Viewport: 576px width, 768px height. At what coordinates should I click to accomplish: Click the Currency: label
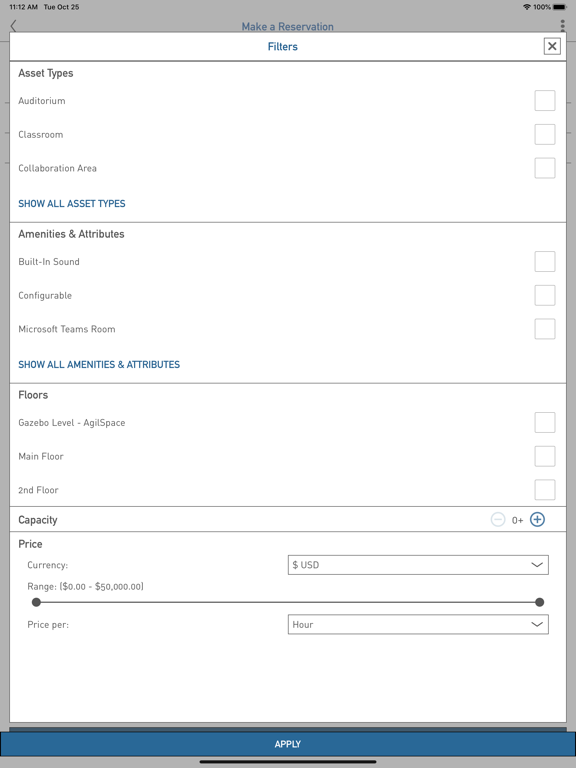[48, 565]
